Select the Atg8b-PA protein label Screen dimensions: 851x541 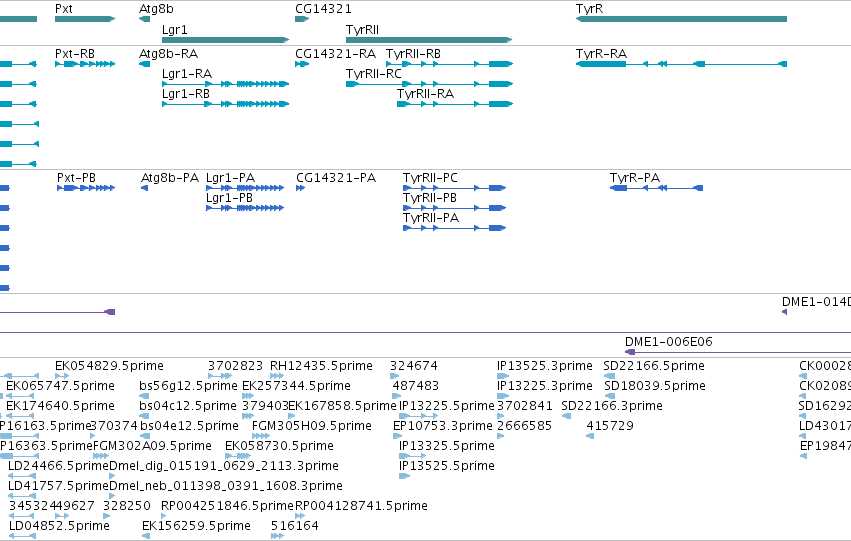pos(170,178)
